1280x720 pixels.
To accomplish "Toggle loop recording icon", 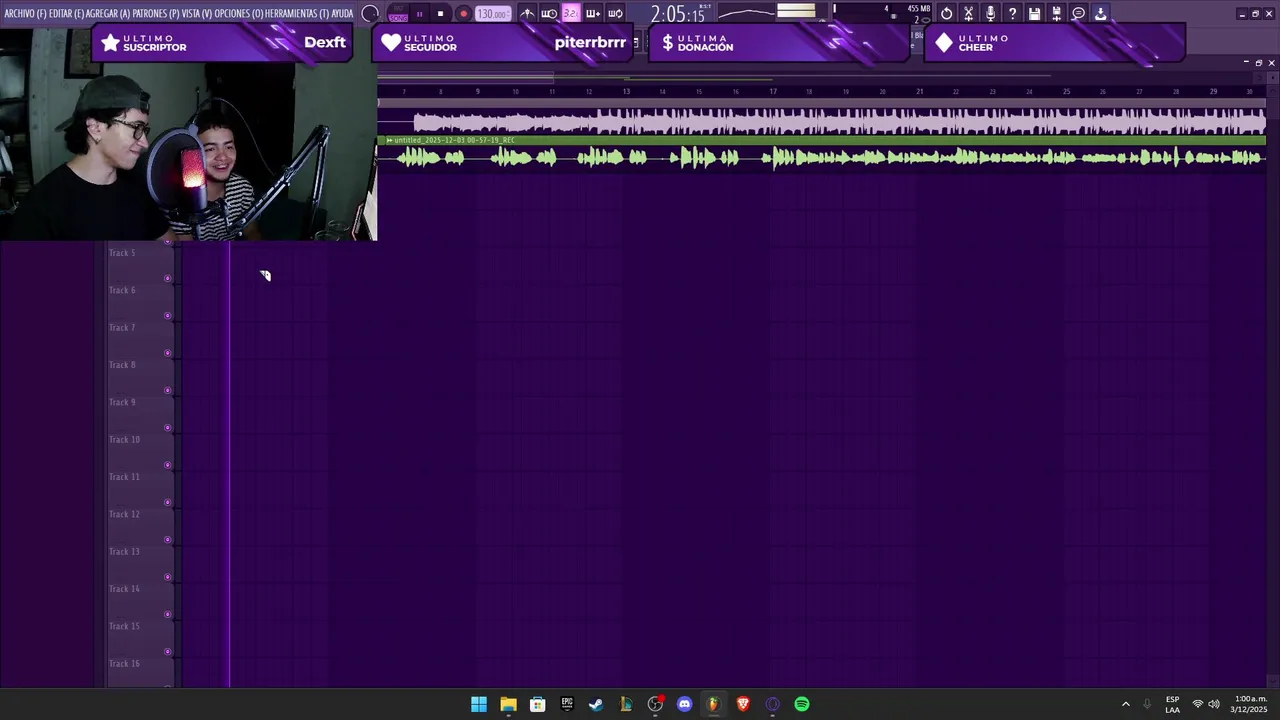I will [x=615, y=14].
